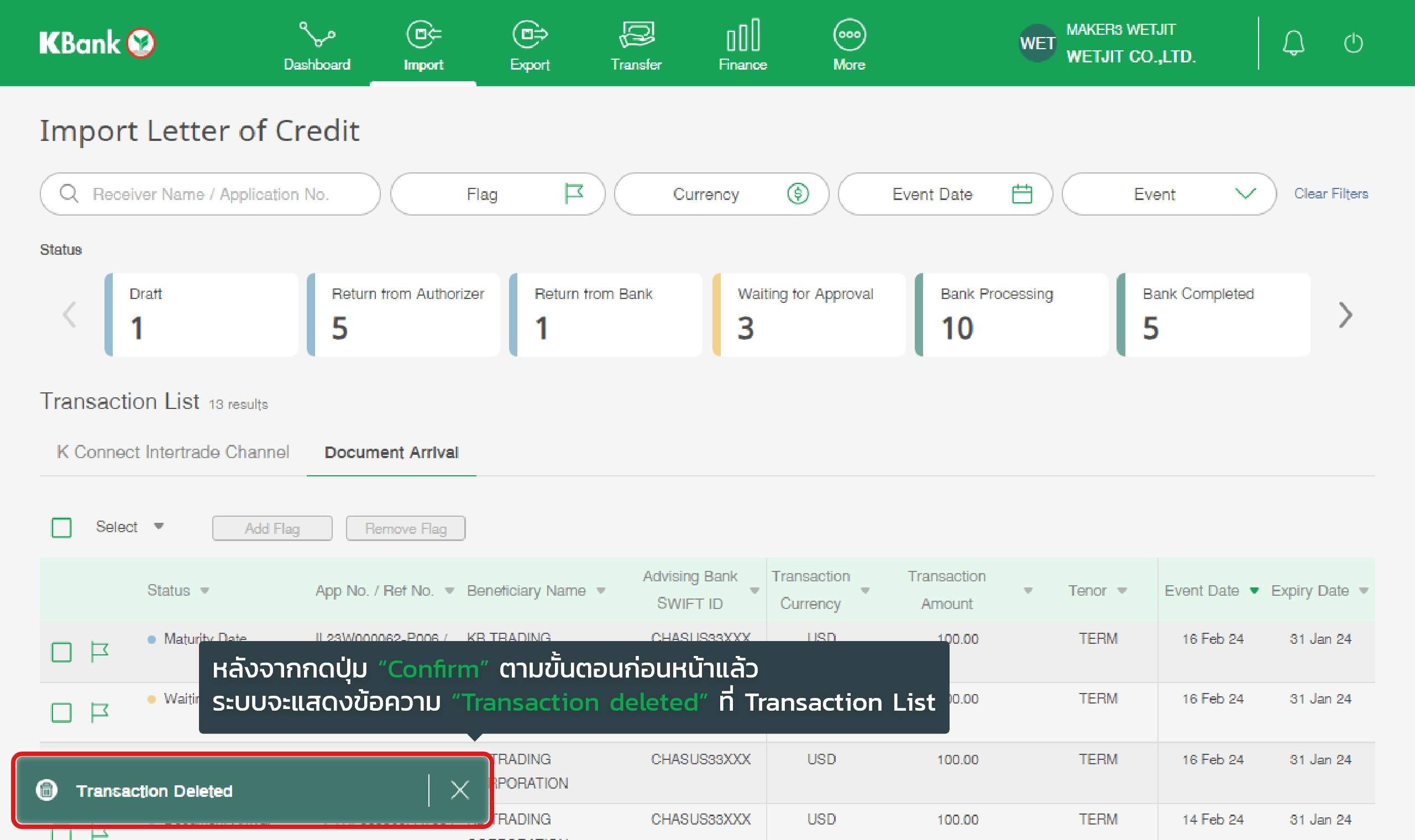Screen dimensions: 1415x840
Task: Open the Dashboard navigation icon
Action: (316, 36)
